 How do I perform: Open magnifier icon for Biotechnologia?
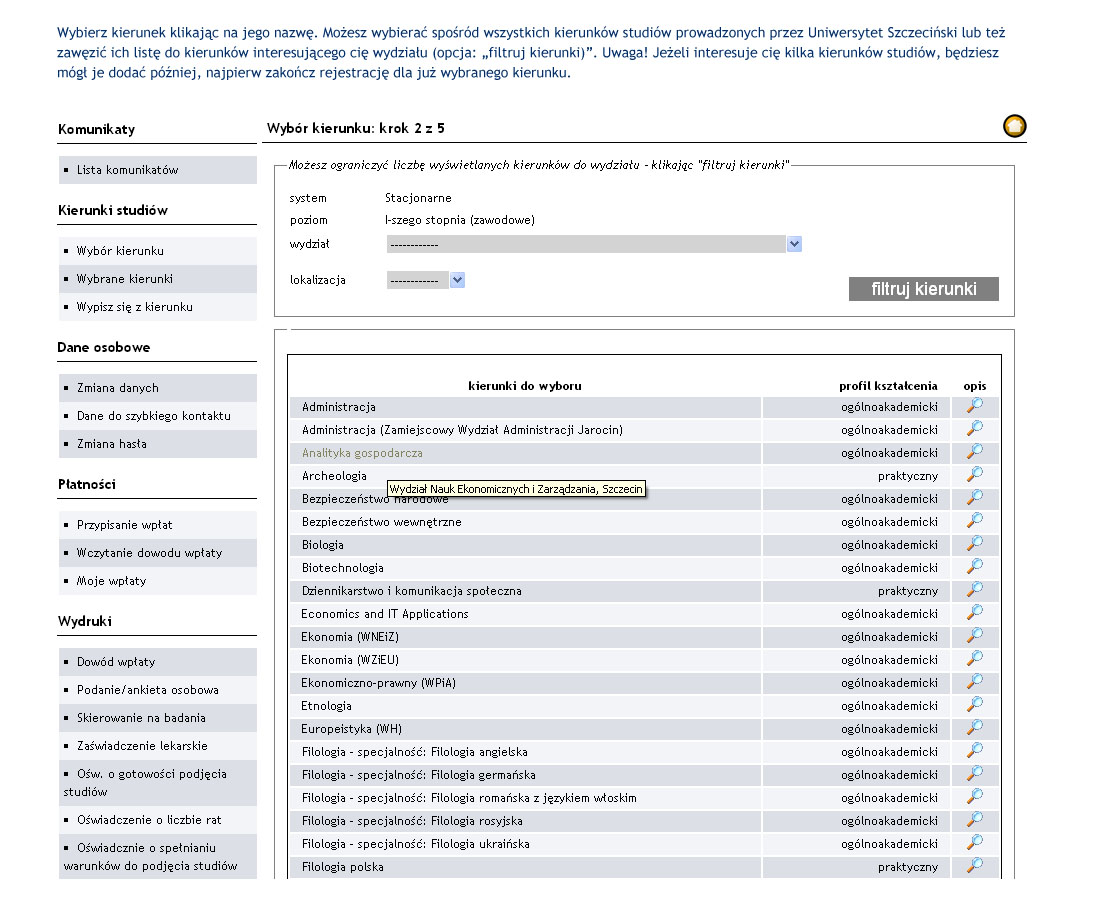click(x=974, y=567)
